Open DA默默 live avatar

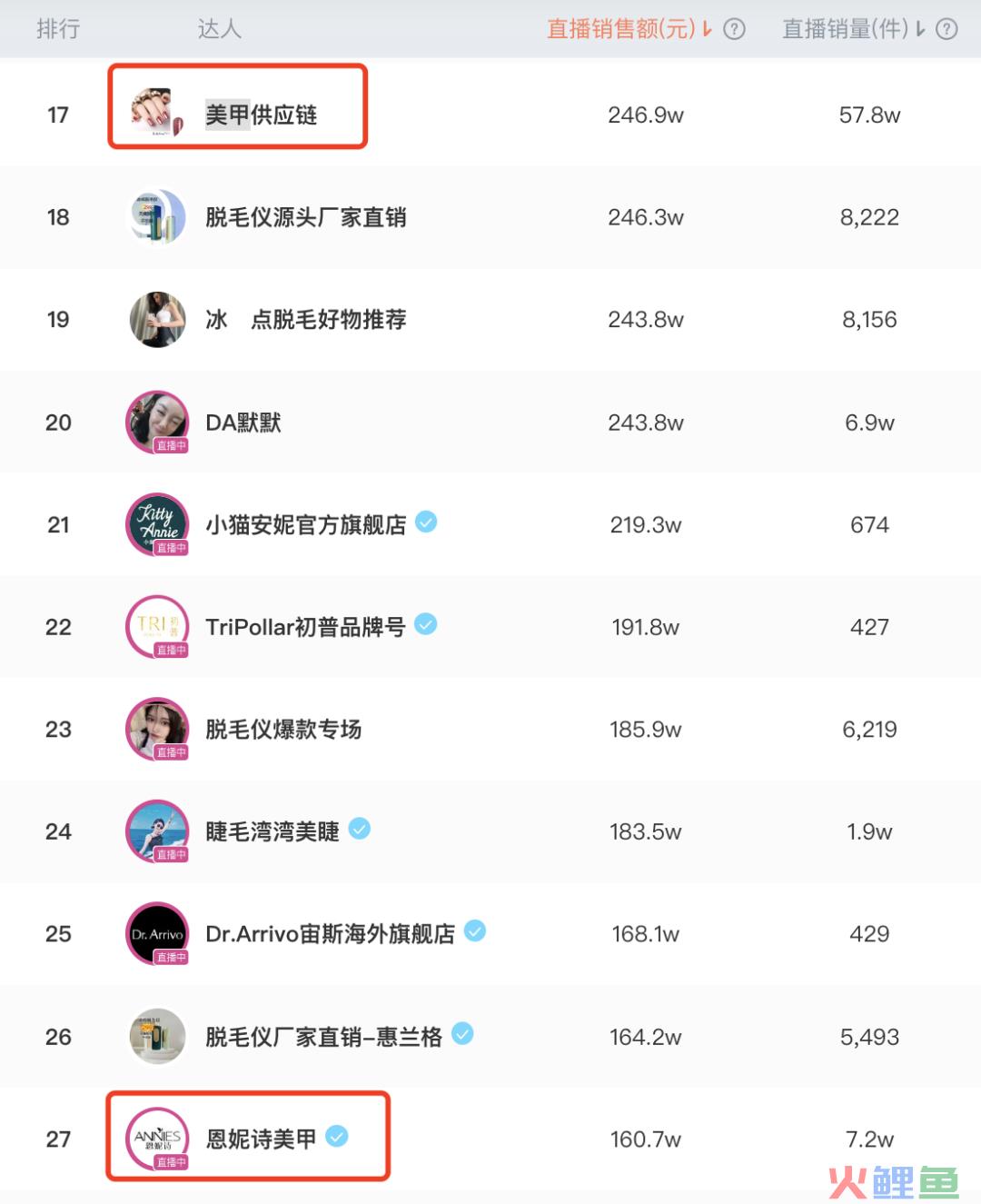tap(157, 422)
